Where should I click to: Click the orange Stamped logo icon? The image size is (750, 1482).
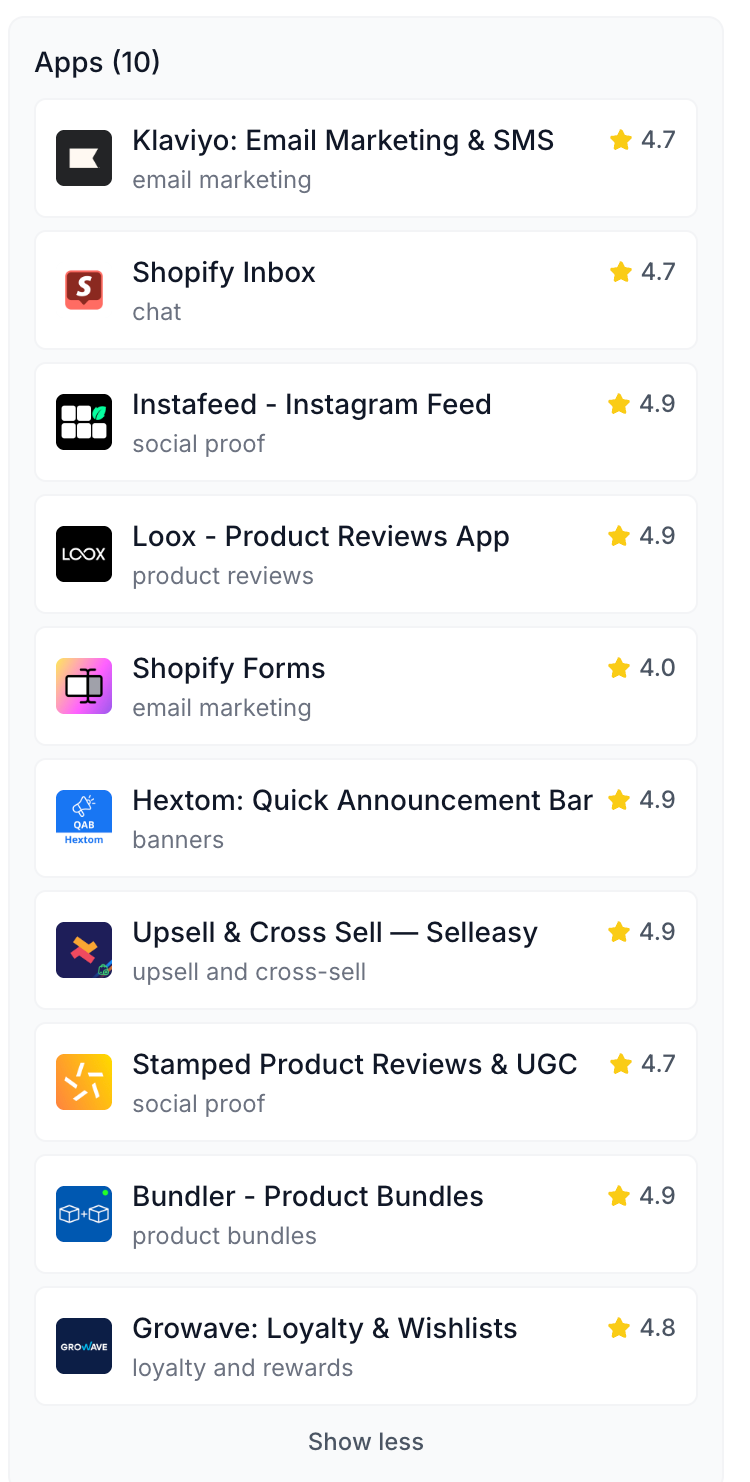click(84, 1082)
